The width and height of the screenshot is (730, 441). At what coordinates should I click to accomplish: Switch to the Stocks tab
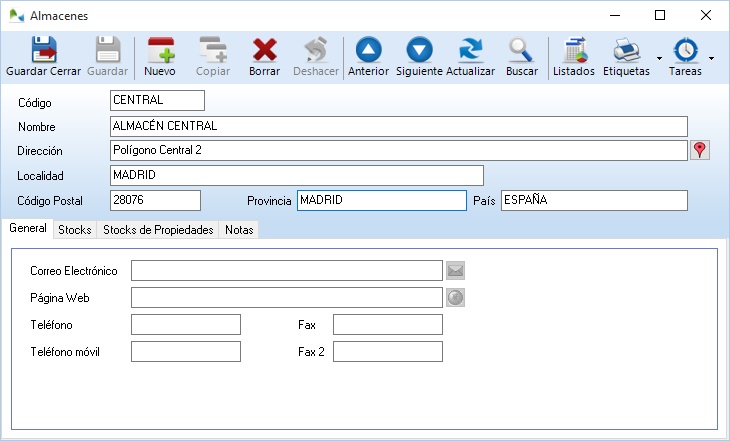point(74,230)
